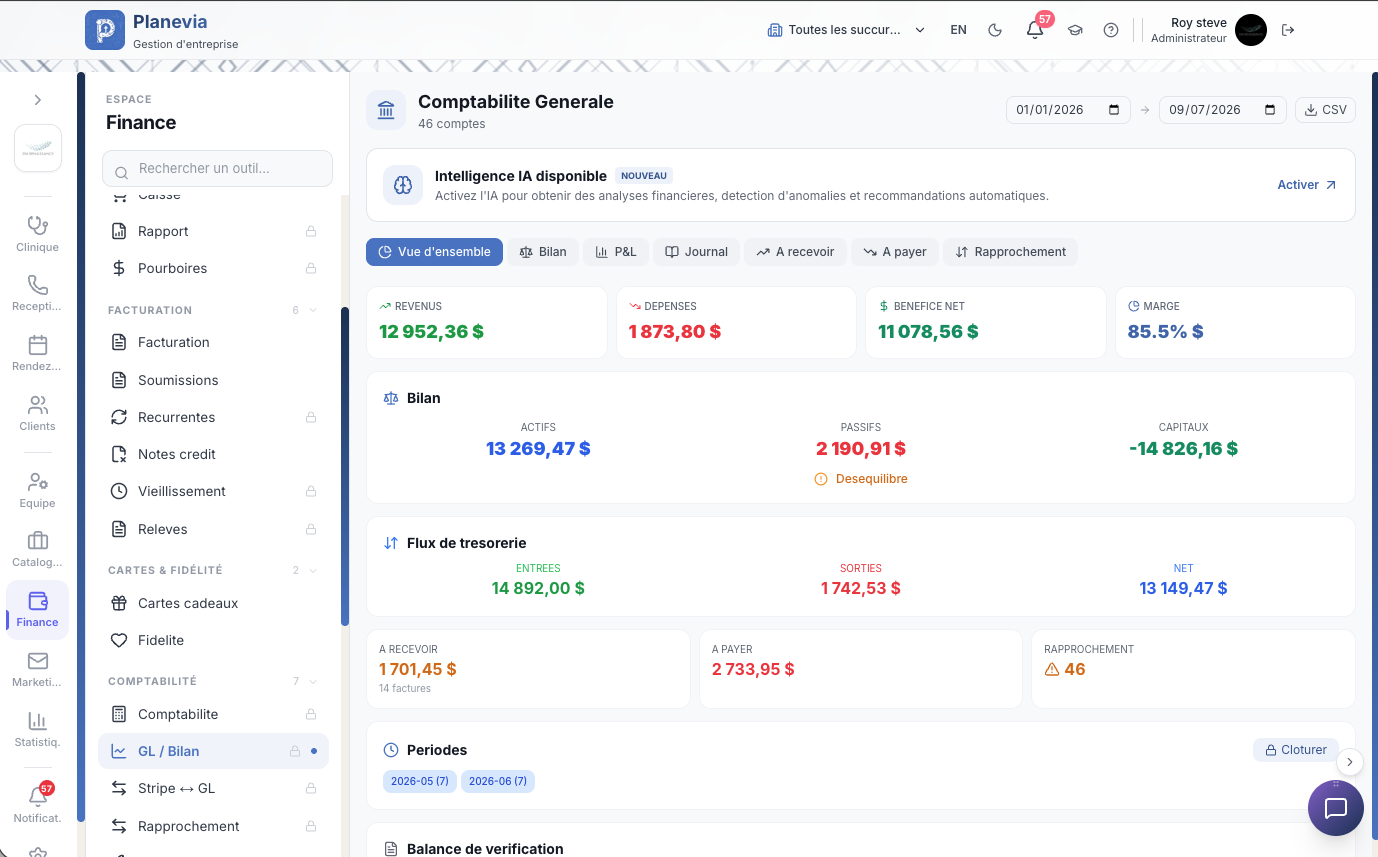The image size is (1378, 857).
Task: Switch language to EN
Action: coord(958,30)
